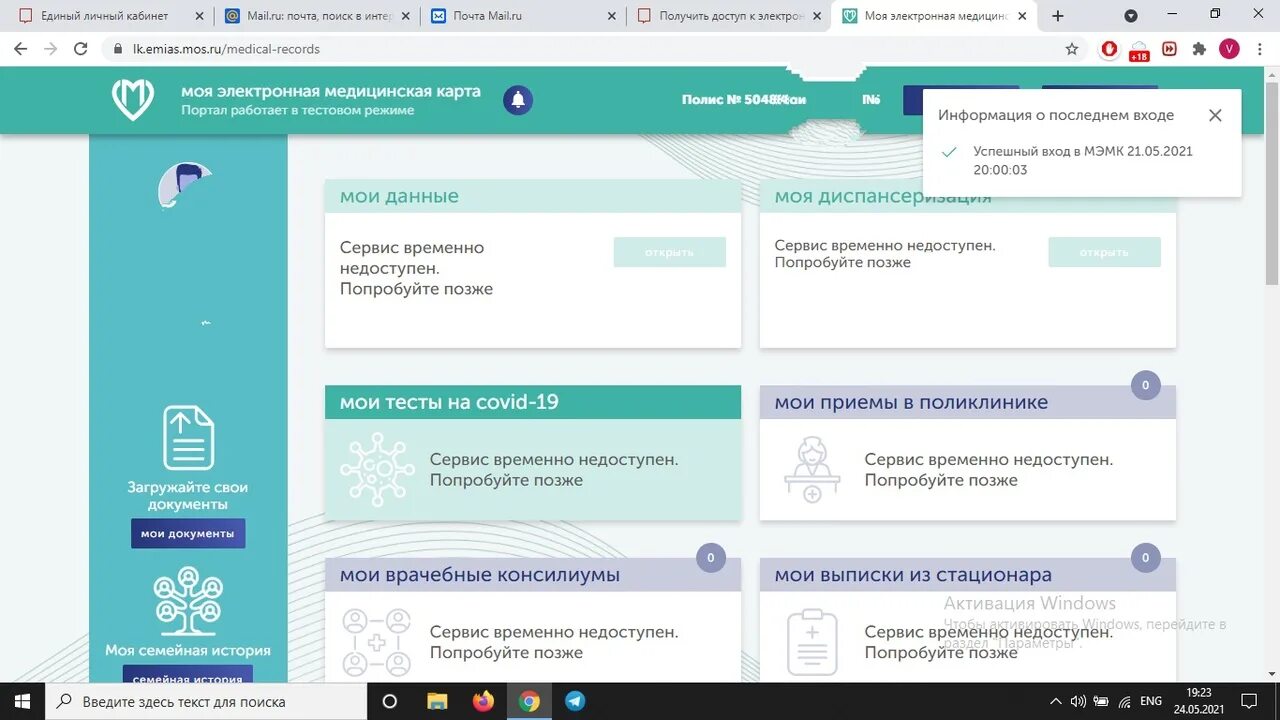Go back in browser history
The height and width of the screenshot is (720, 1280).
[x=20, y=49]
